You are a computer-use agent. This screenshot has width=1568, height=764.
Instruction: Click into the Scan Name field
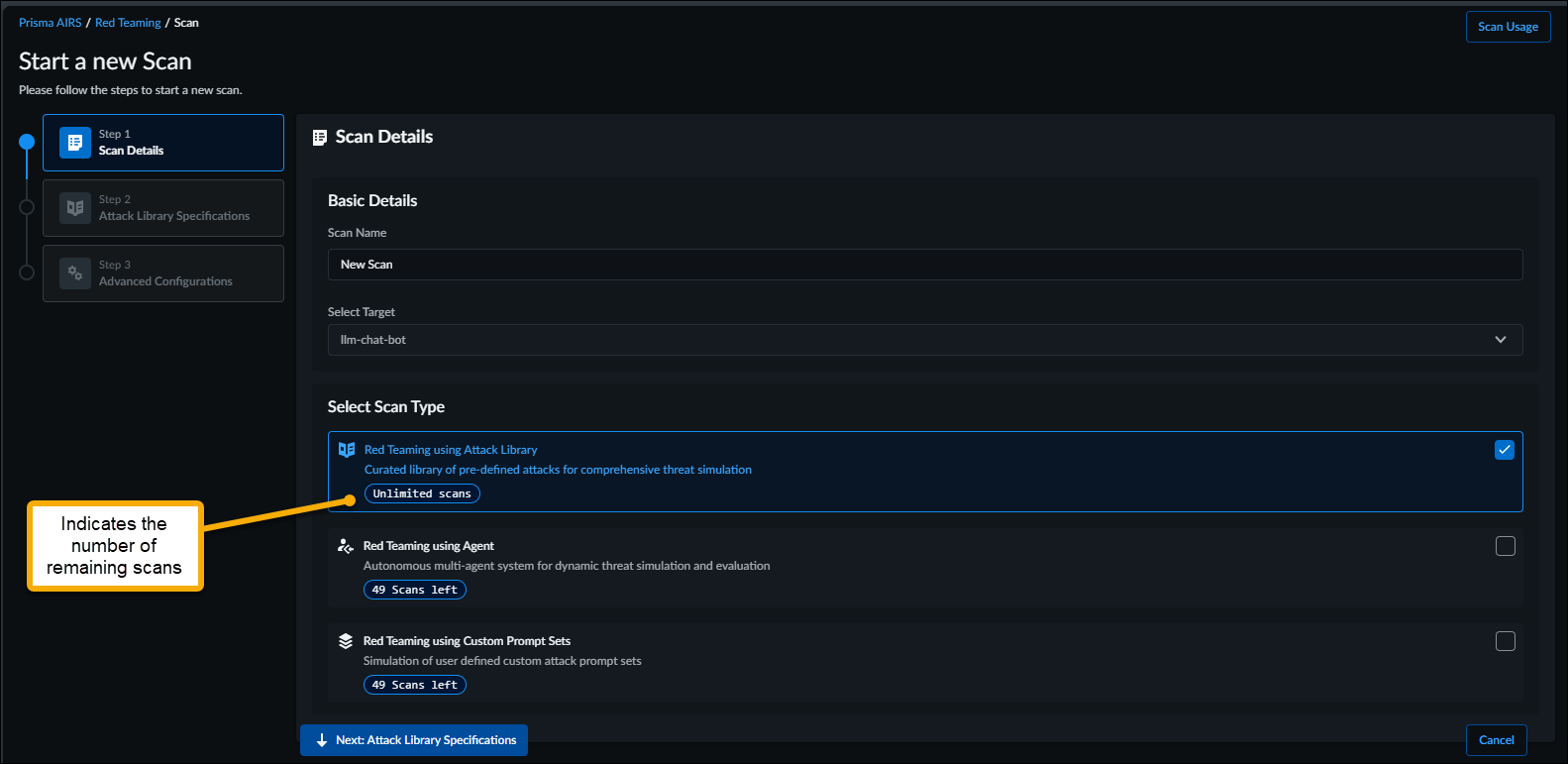point(924,265)
